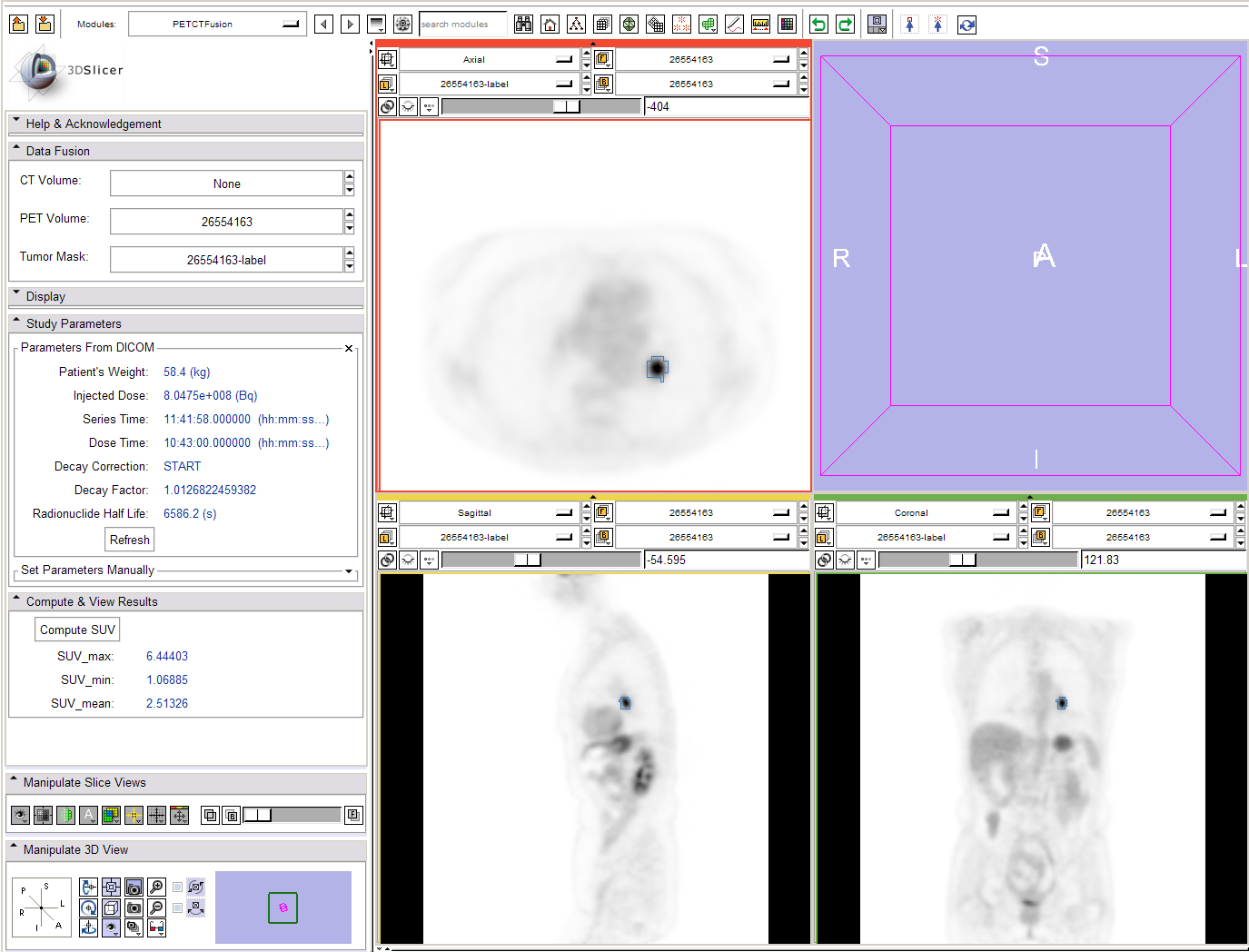The image size is (1249, 952).
Task: Open the Tumor Mask volume selector
Action: point(227,260)
